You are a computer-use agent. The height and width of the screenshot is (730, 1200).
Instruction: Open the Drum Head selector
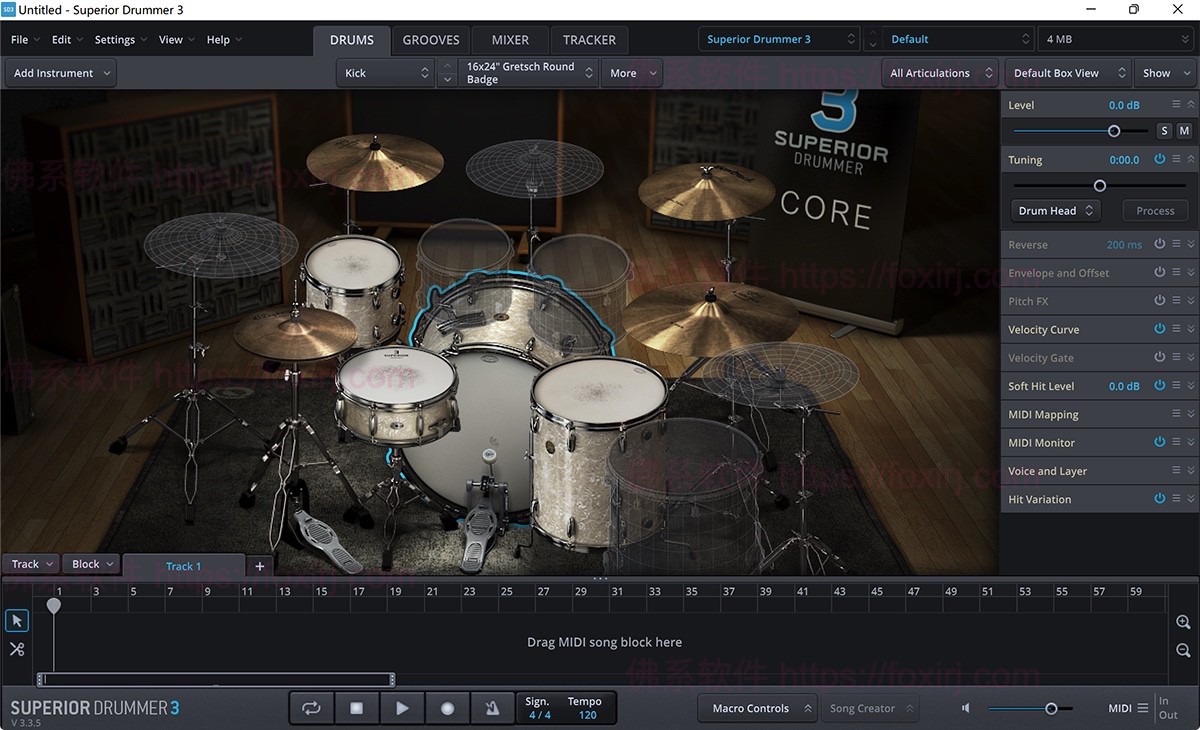pos(1054,210)
